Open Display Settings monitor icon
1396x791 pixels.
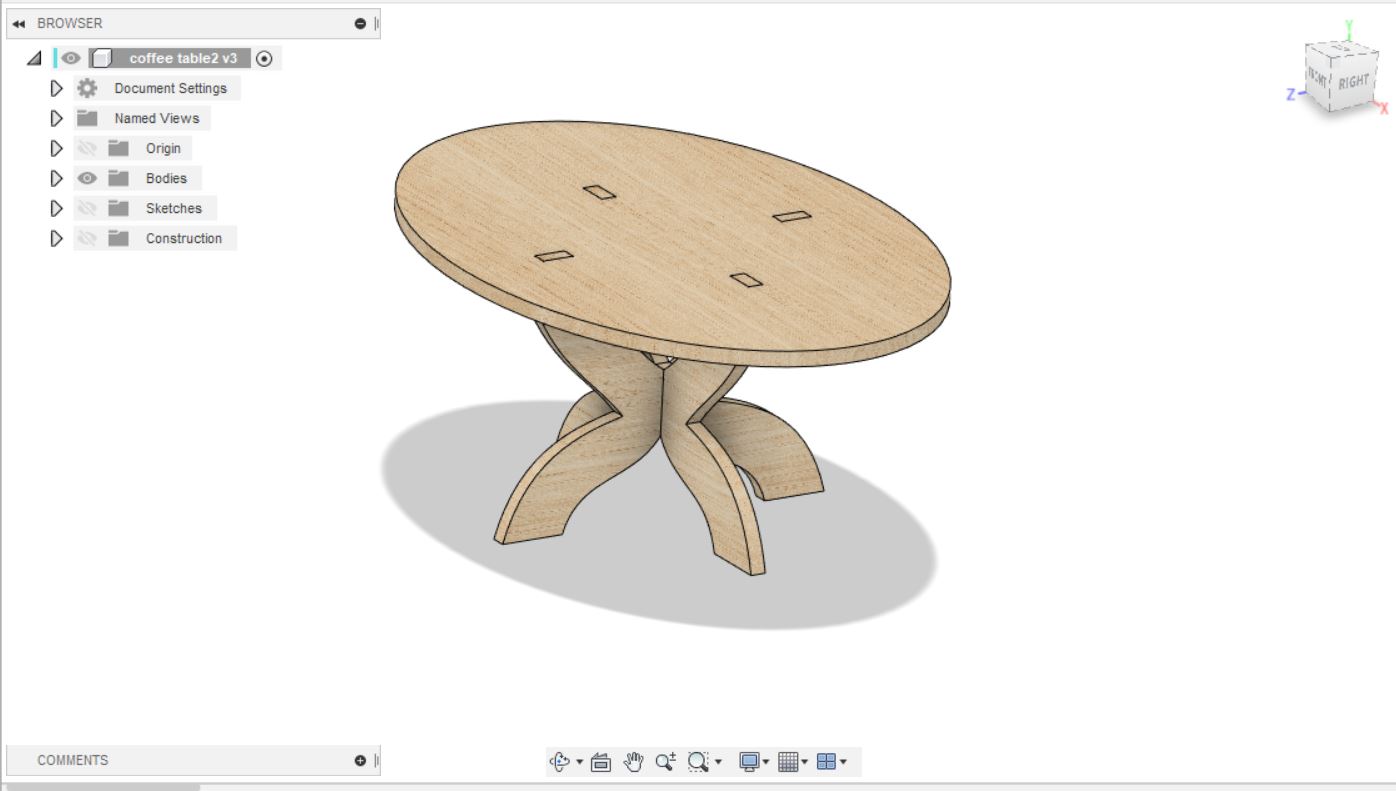[749, 762]
